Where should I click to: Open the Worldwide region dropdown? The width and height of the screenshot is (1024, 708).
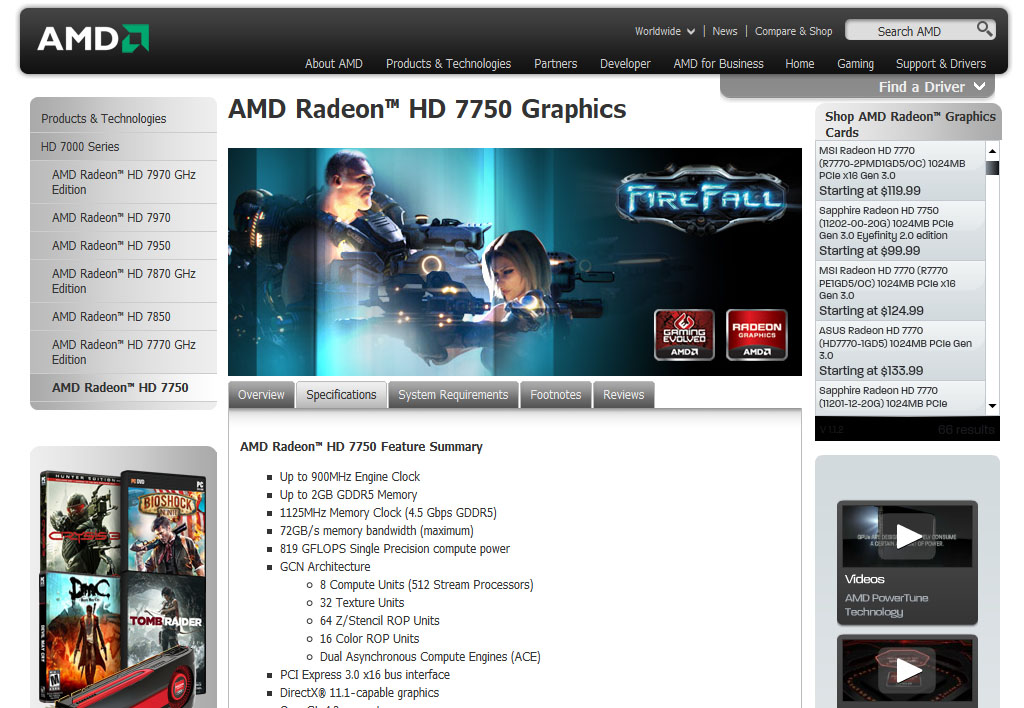665,31
